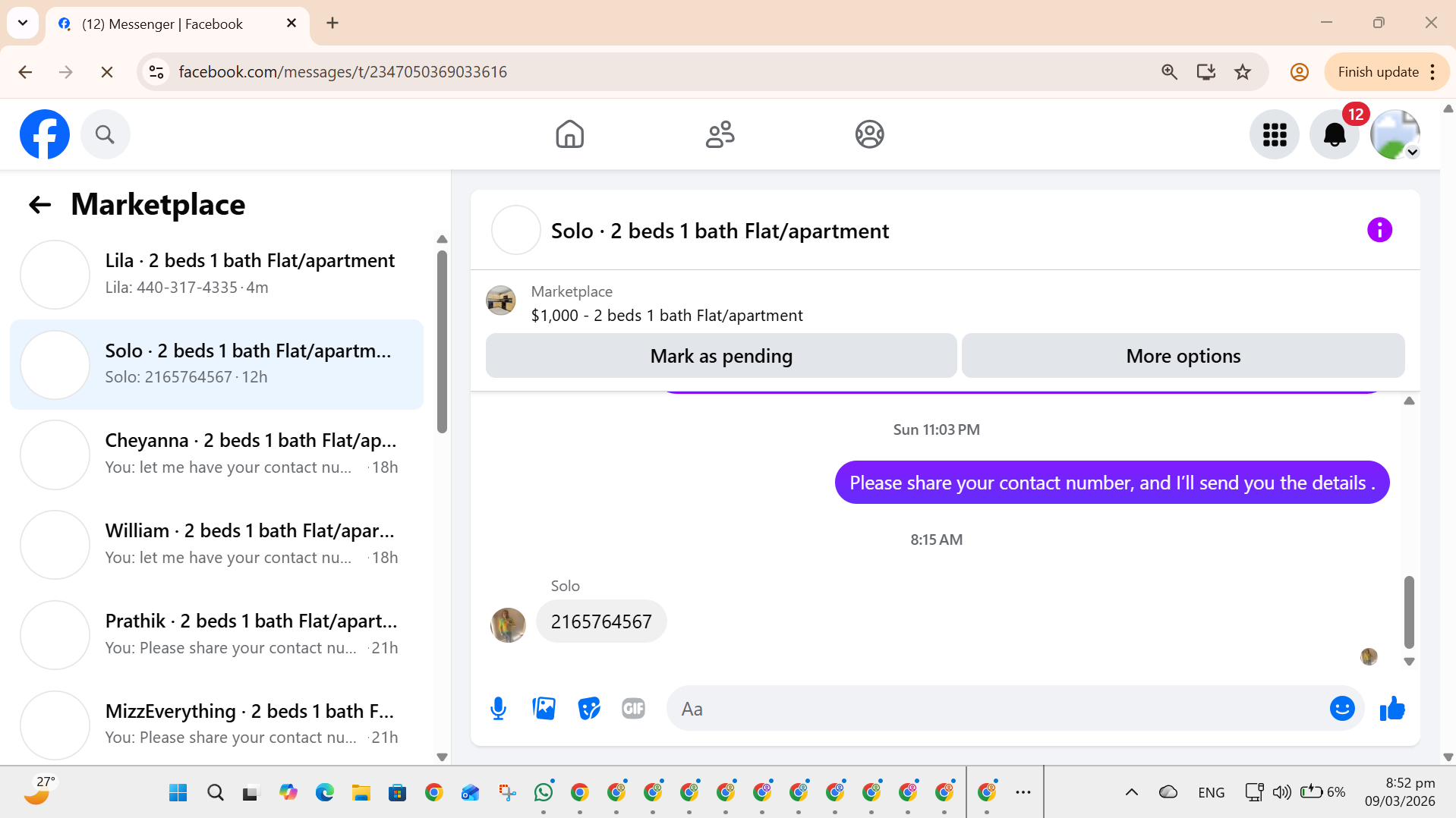Image resolution: width=1456 pixels, height=818 pixels.
Task: Go back from Marketplace chats
Action: coord(39,204)
